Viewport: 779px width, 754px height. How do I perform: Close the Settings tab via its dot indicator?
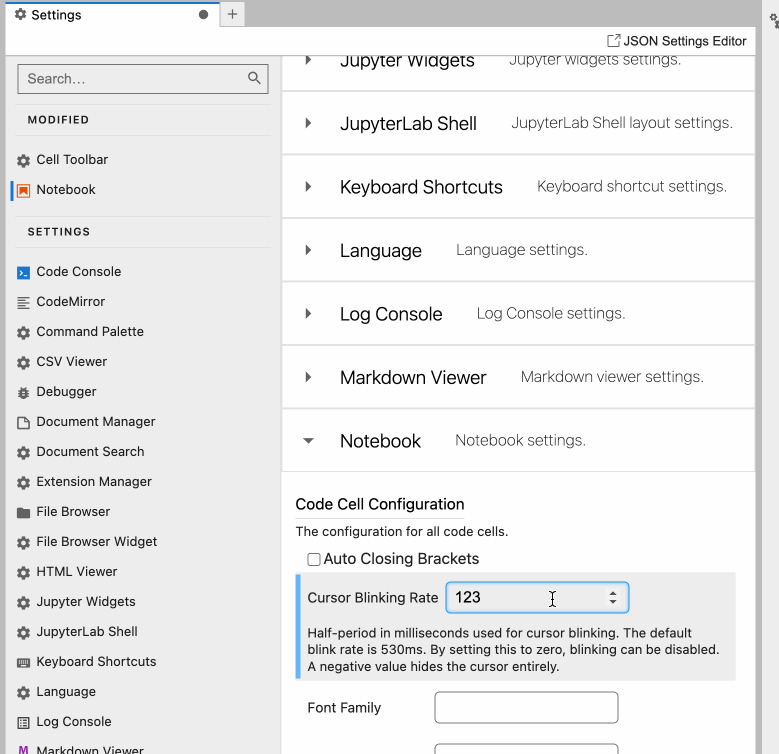(x=203, y=14)
